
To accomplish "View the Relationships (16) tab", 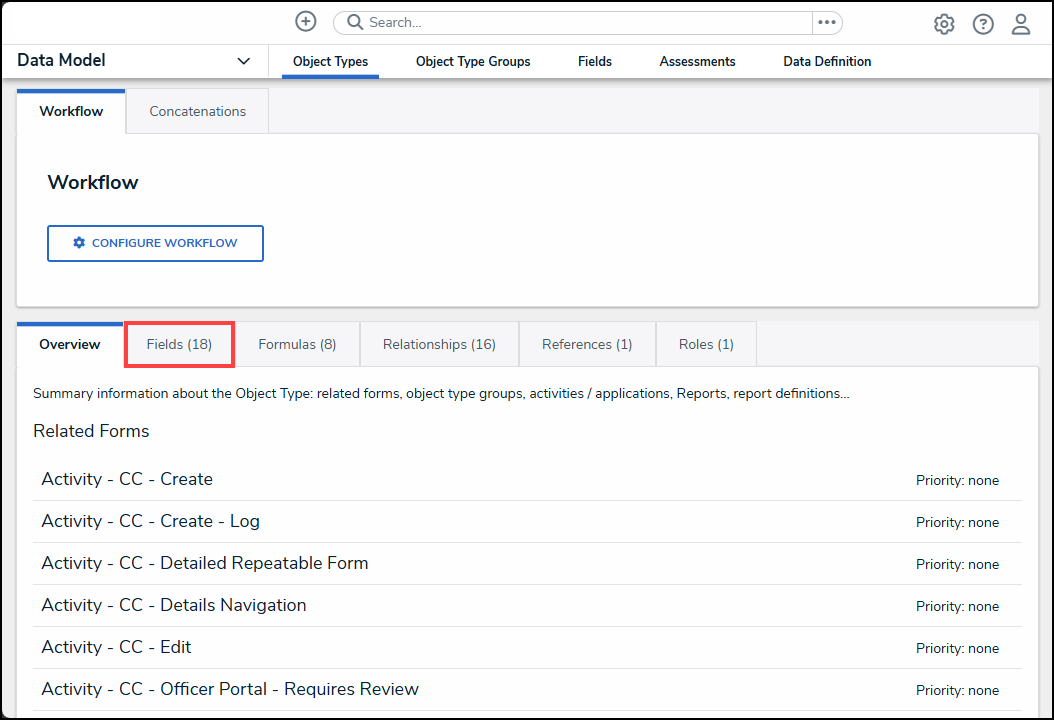I will click(x=439, y=344).
